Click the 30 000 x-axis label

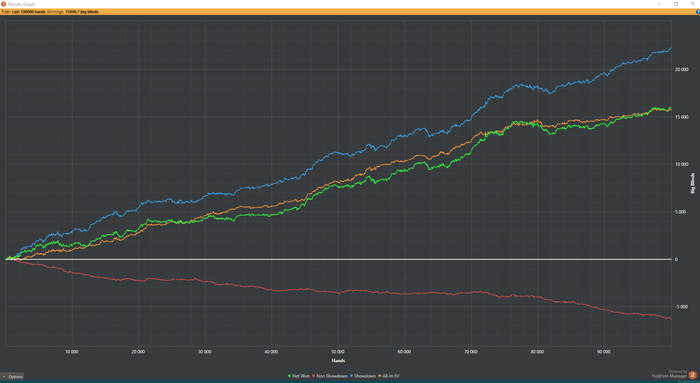204,352
